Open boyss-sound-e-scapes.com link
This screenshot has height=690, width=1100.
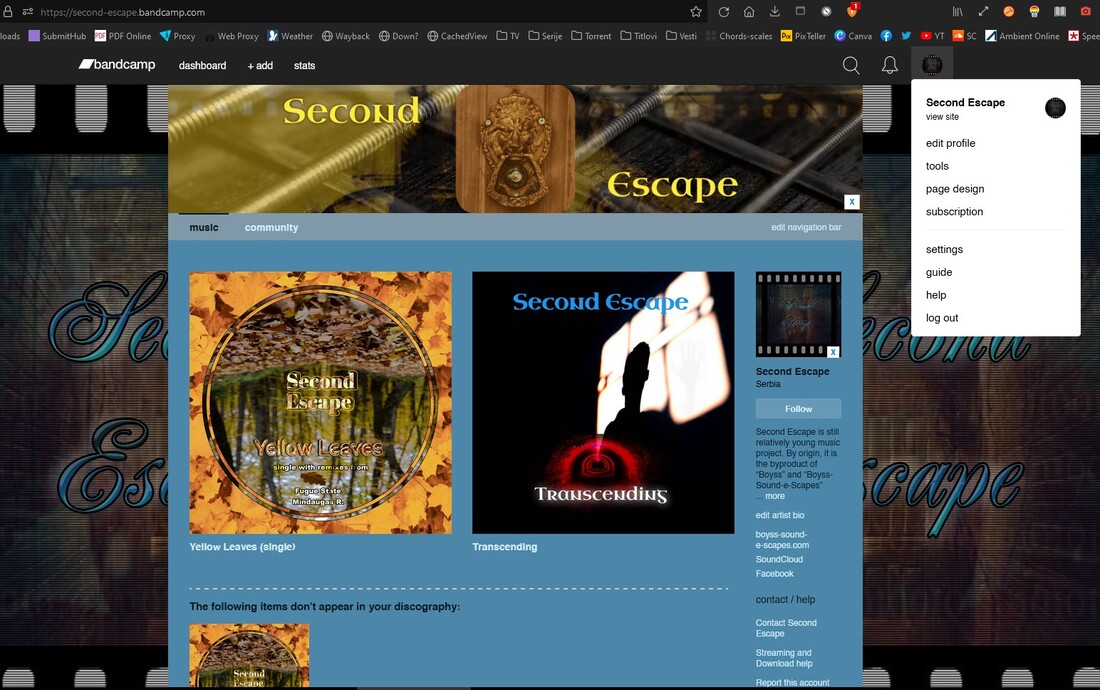[x=782, y=540]
